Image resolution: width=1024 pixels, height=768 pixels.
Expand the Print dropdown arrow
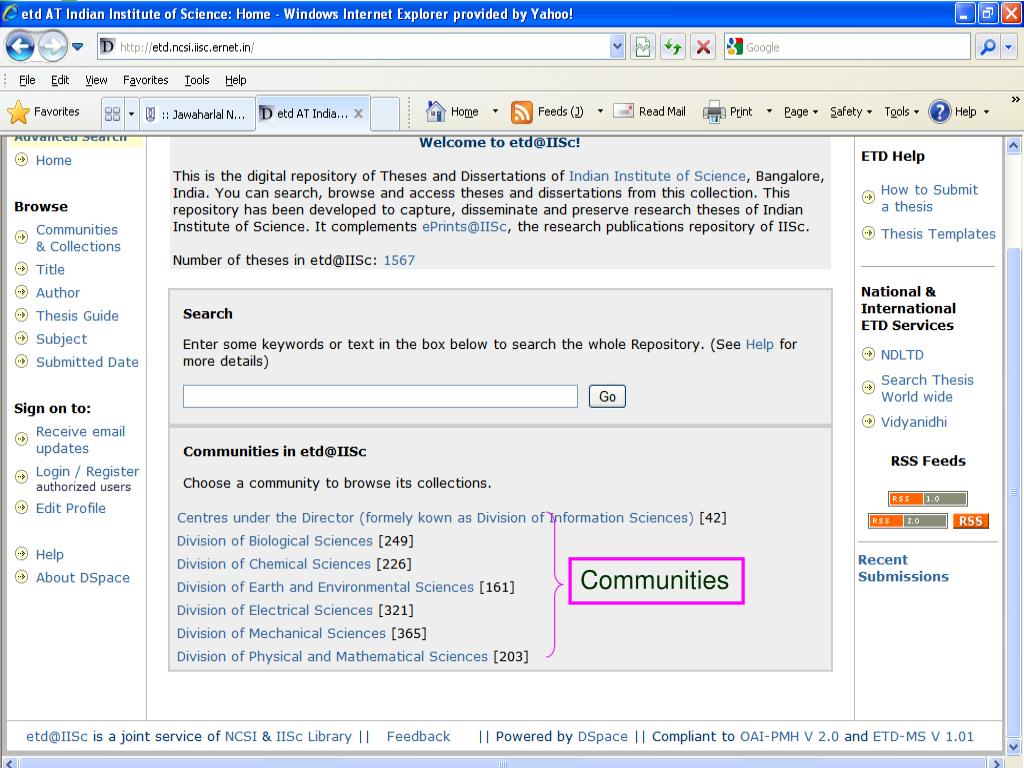769,112
